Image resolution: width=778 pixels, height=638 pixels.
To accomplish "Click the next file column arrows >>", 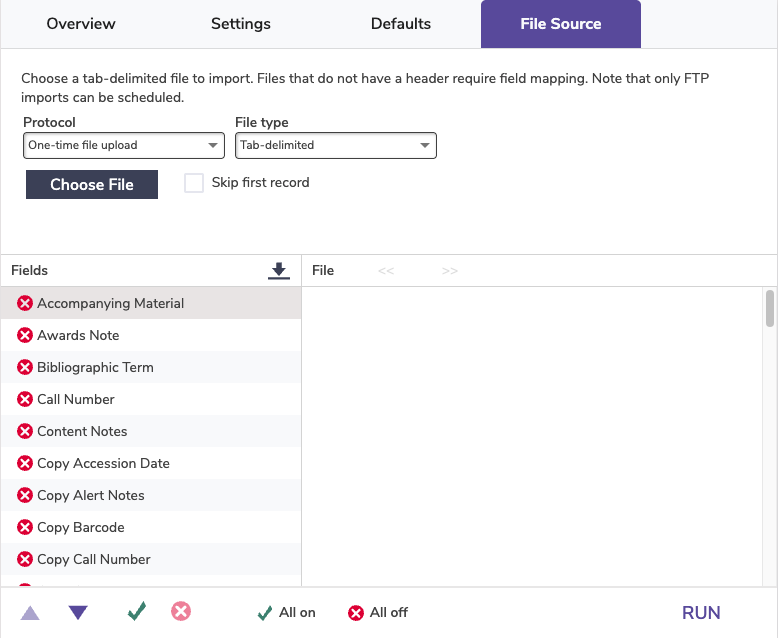I will click(x=450, y=271).
